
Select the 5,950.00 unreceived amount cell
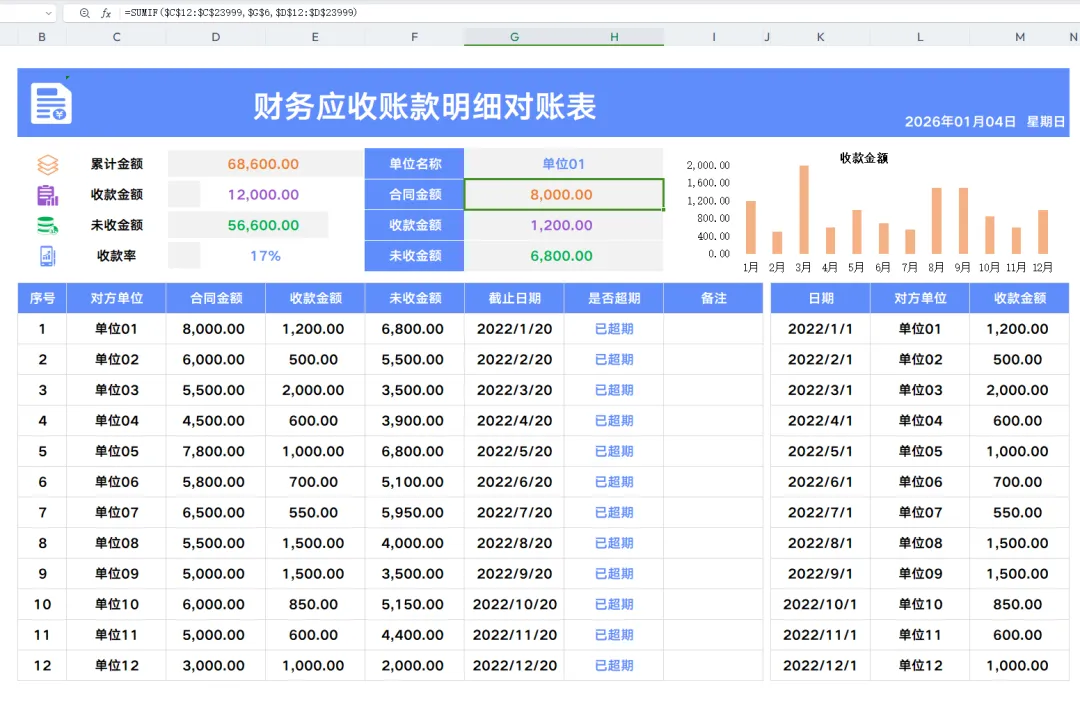pyautogui.click(x=414, y=513)
